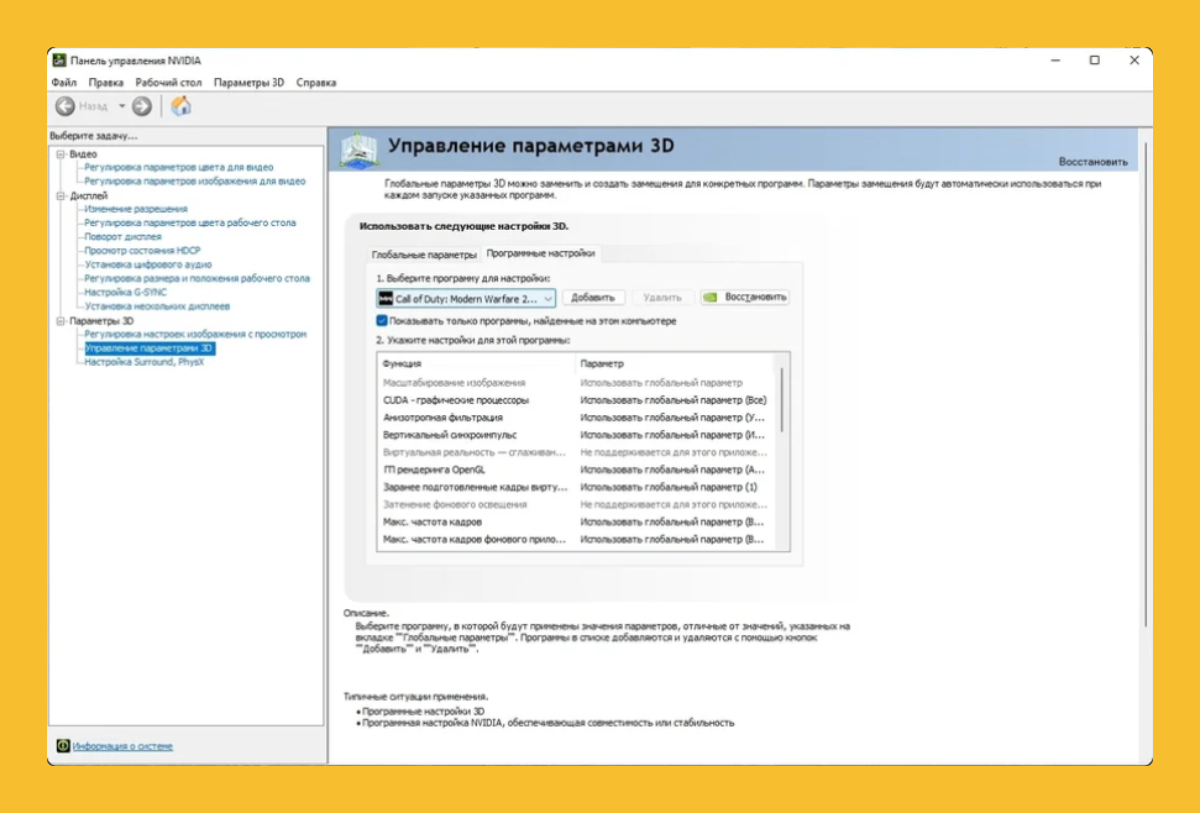The height and width of the screenshot is (813, 1200).
Task: Select the 'Масштабирование изображения' setting row
Action: tap(577, 383)
